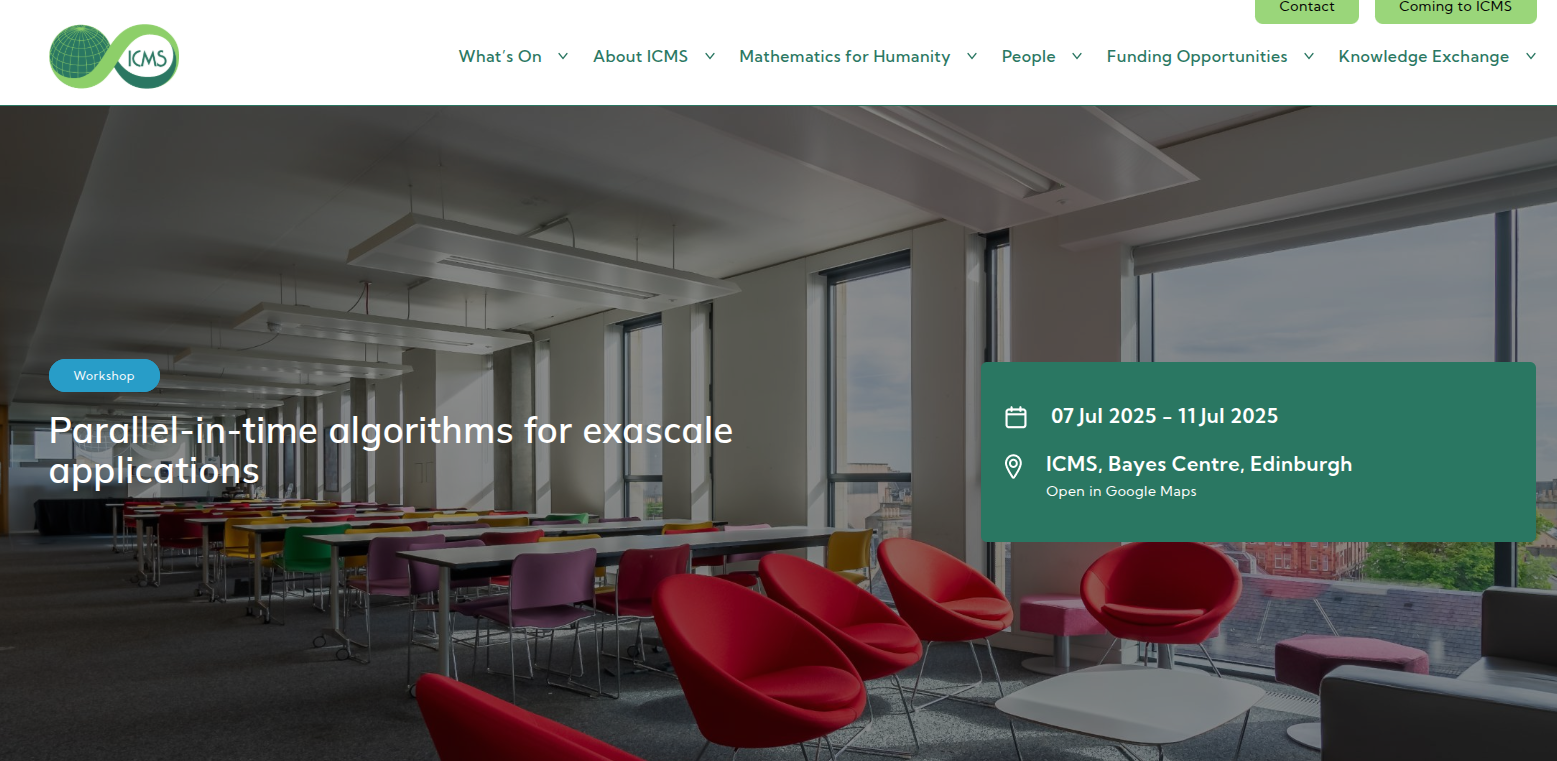Click the calendar icon beside event dates

(x=1016, y=417)
